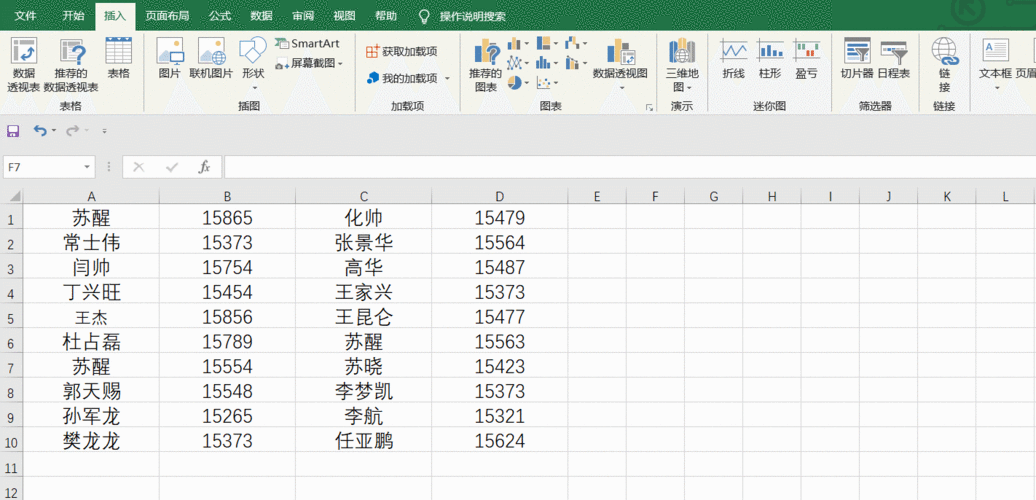
Task: Select cell B1 containing 15865
Action: 227,217
